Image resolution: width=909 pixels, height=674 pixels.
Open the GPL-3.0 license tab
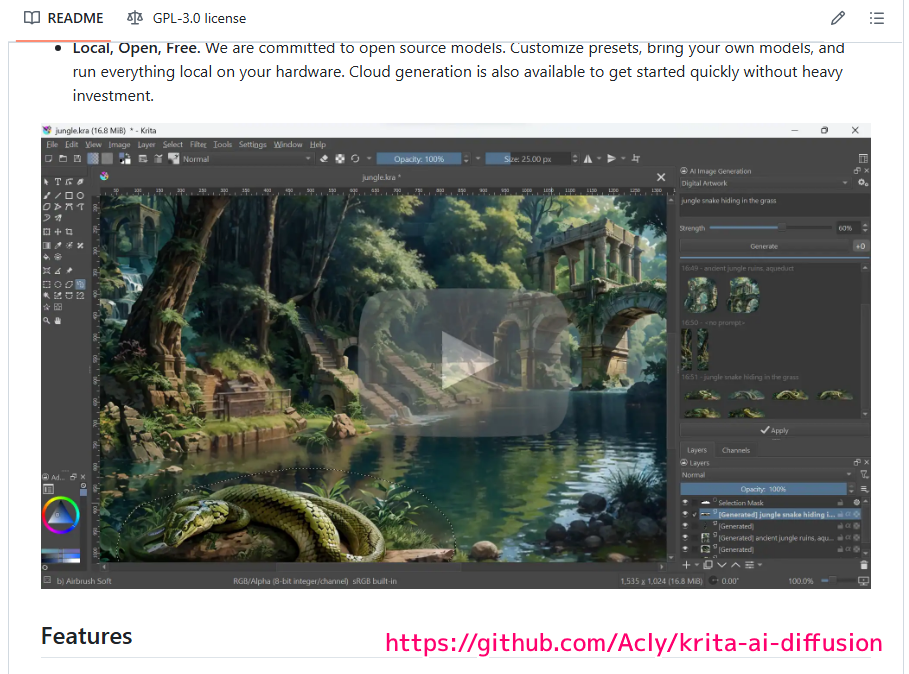point(187,19)
